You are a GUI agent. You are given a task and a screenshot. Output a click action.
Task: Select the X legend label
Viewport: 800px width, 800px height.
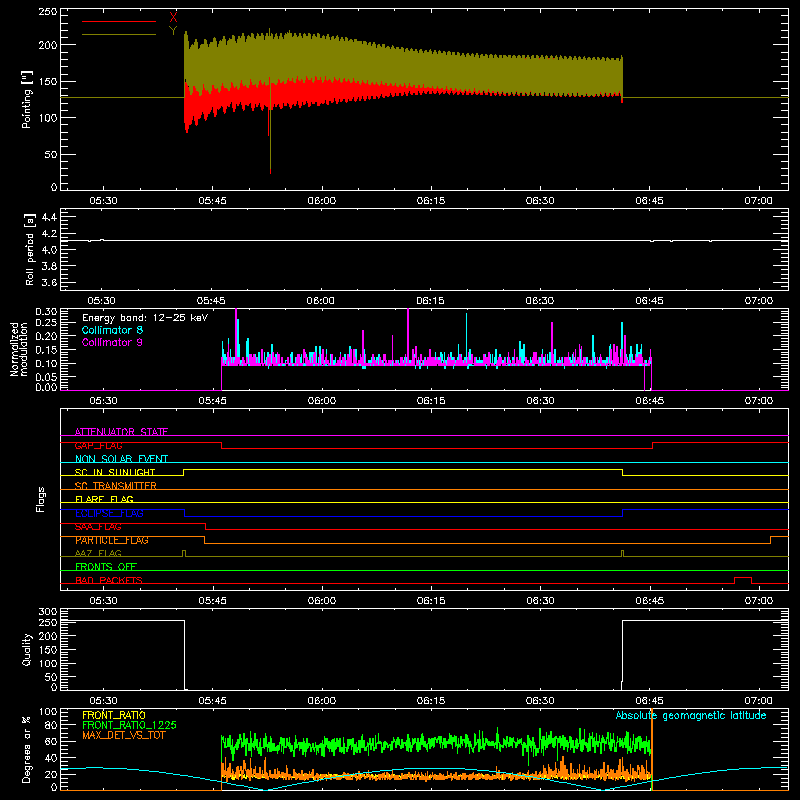tap(173, 18)
